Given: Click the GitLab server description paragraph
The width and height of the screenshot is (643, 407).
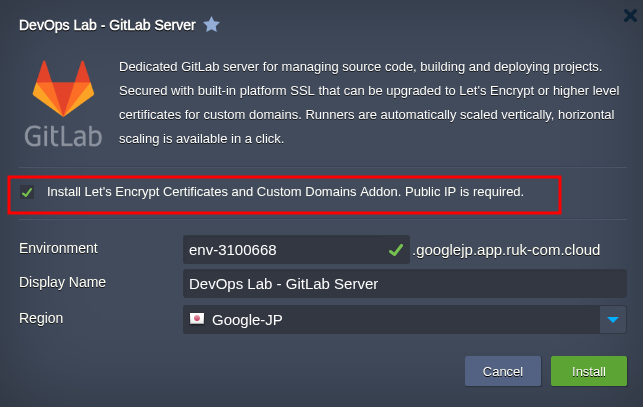Looking at the screenshot, I should tap(369, 103).
